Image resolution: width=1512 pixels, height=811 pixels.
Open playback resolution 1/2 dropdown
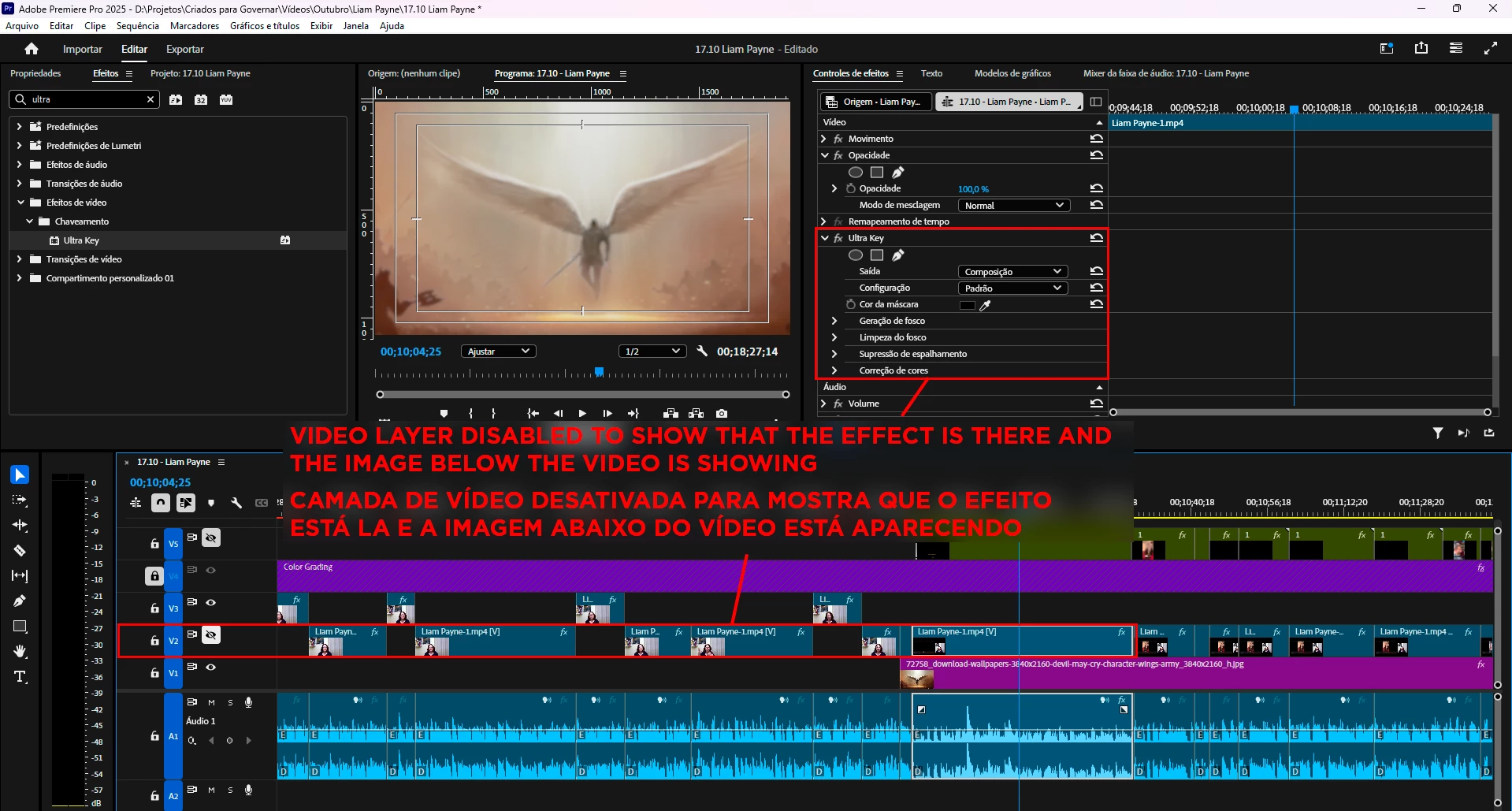(x=652, y=352)
